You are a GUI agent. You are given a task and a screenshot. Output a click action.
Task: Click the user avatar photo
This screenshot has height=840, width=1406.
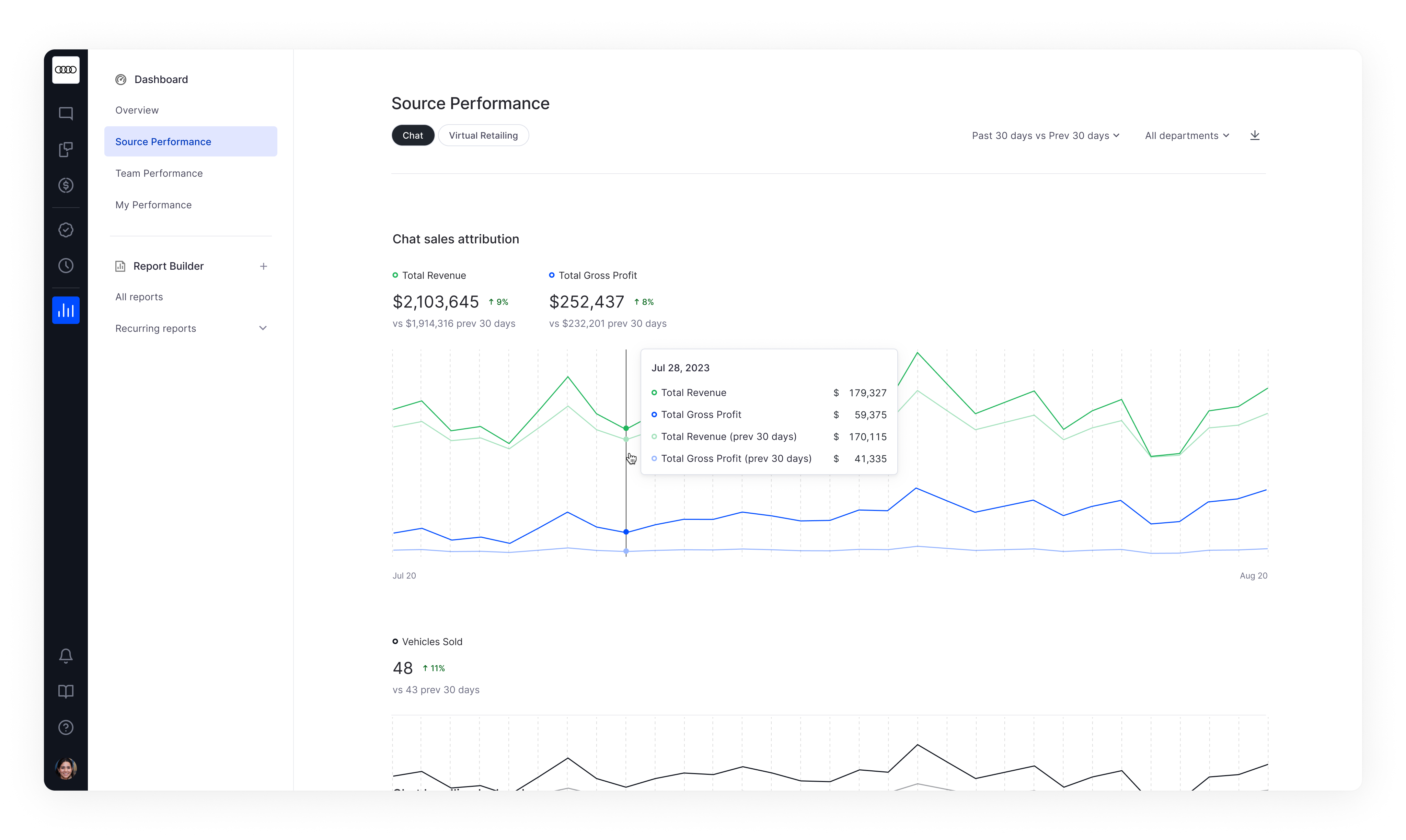[66, 769]
